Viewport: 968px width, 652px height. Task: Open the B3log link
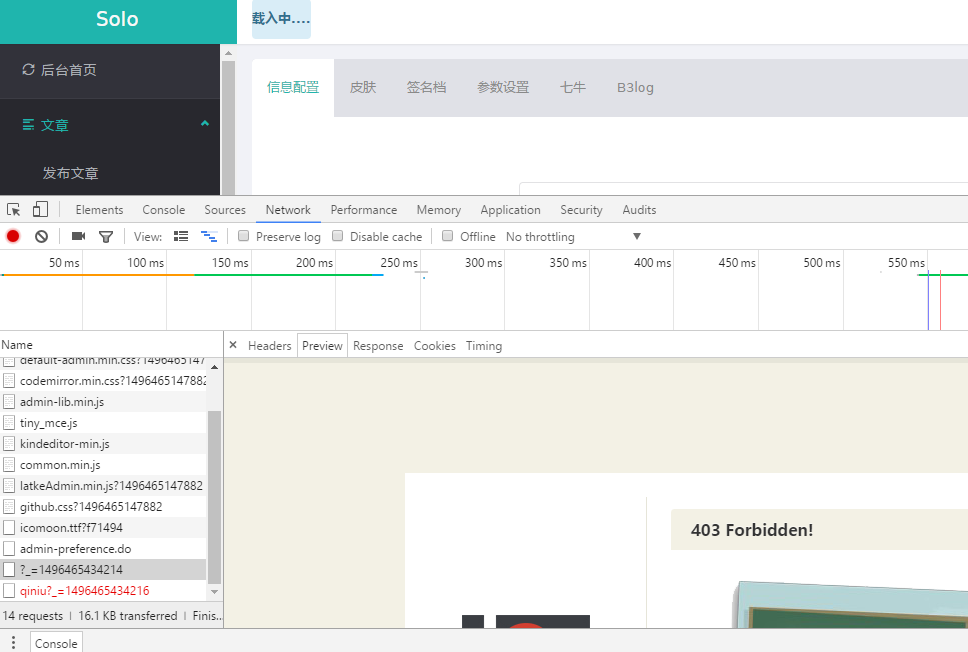635,87
